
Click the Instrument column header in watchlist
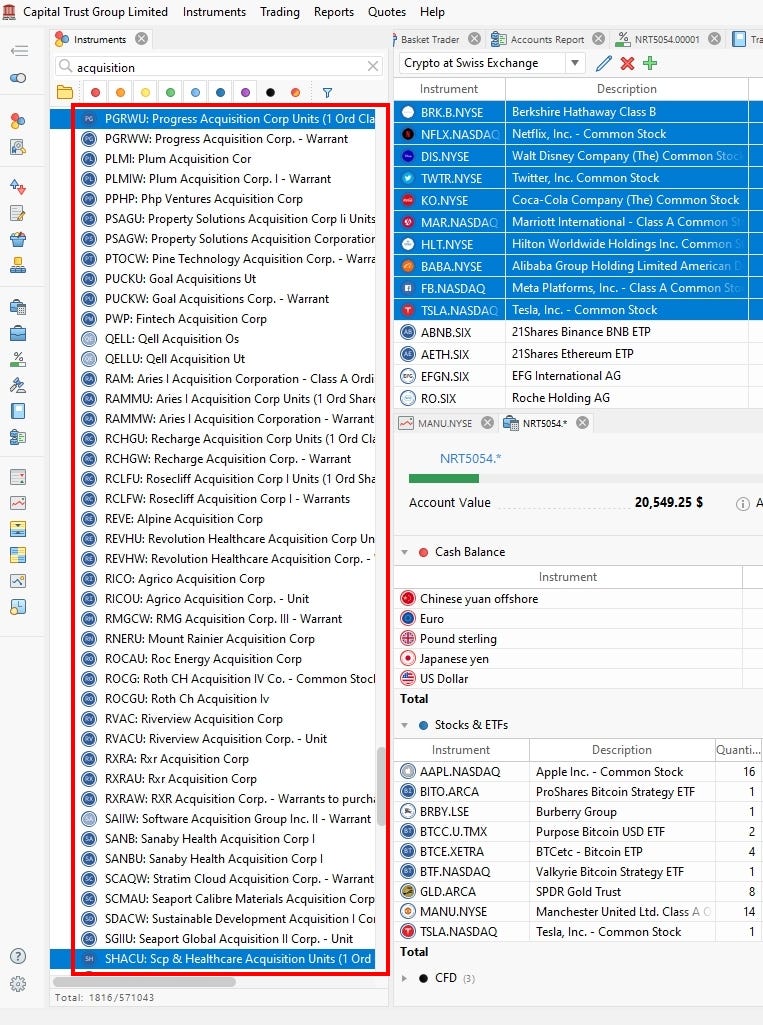point(449,89)
